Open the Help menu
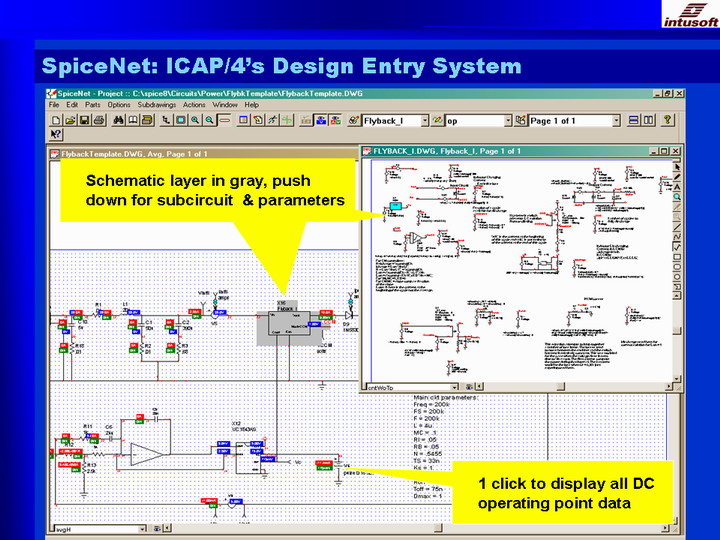The height and width of the screenshot is (540, 720). point(251,105)
